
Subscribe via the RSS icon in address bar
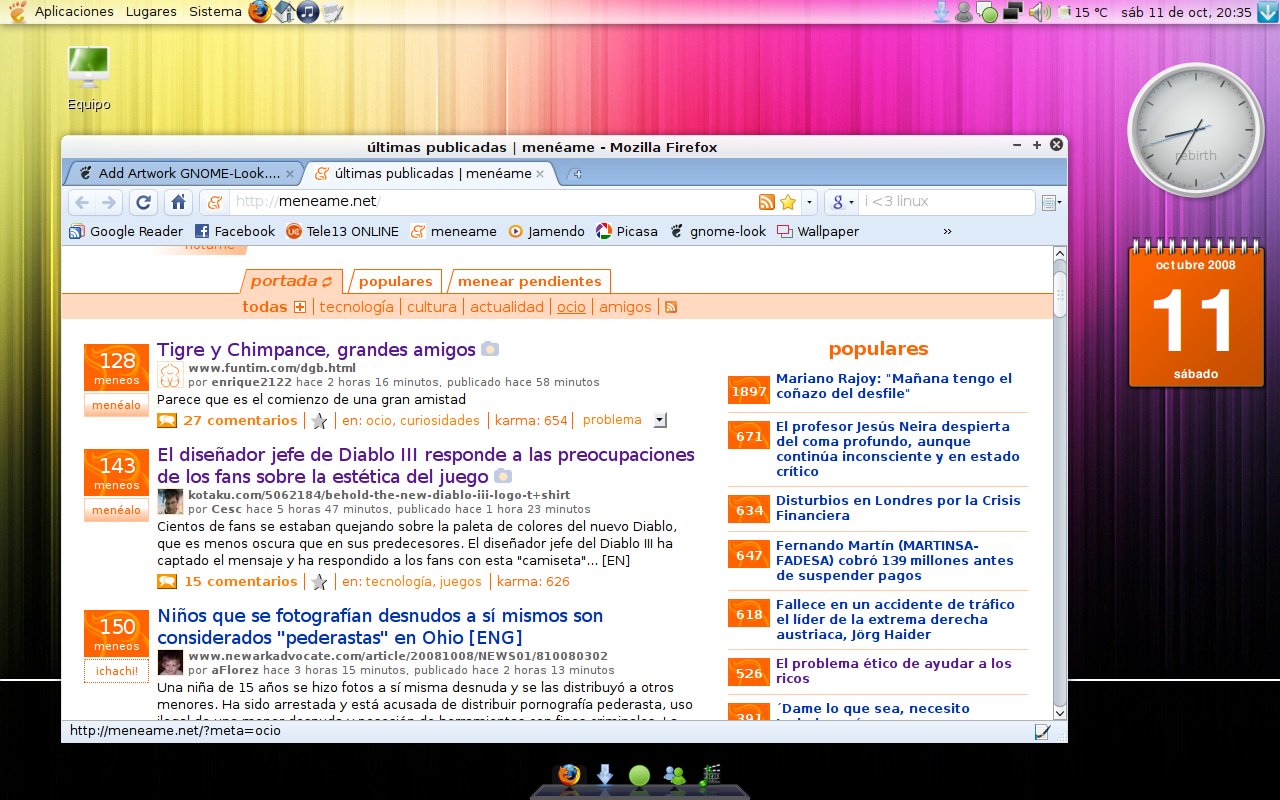(x=767, y=202)
